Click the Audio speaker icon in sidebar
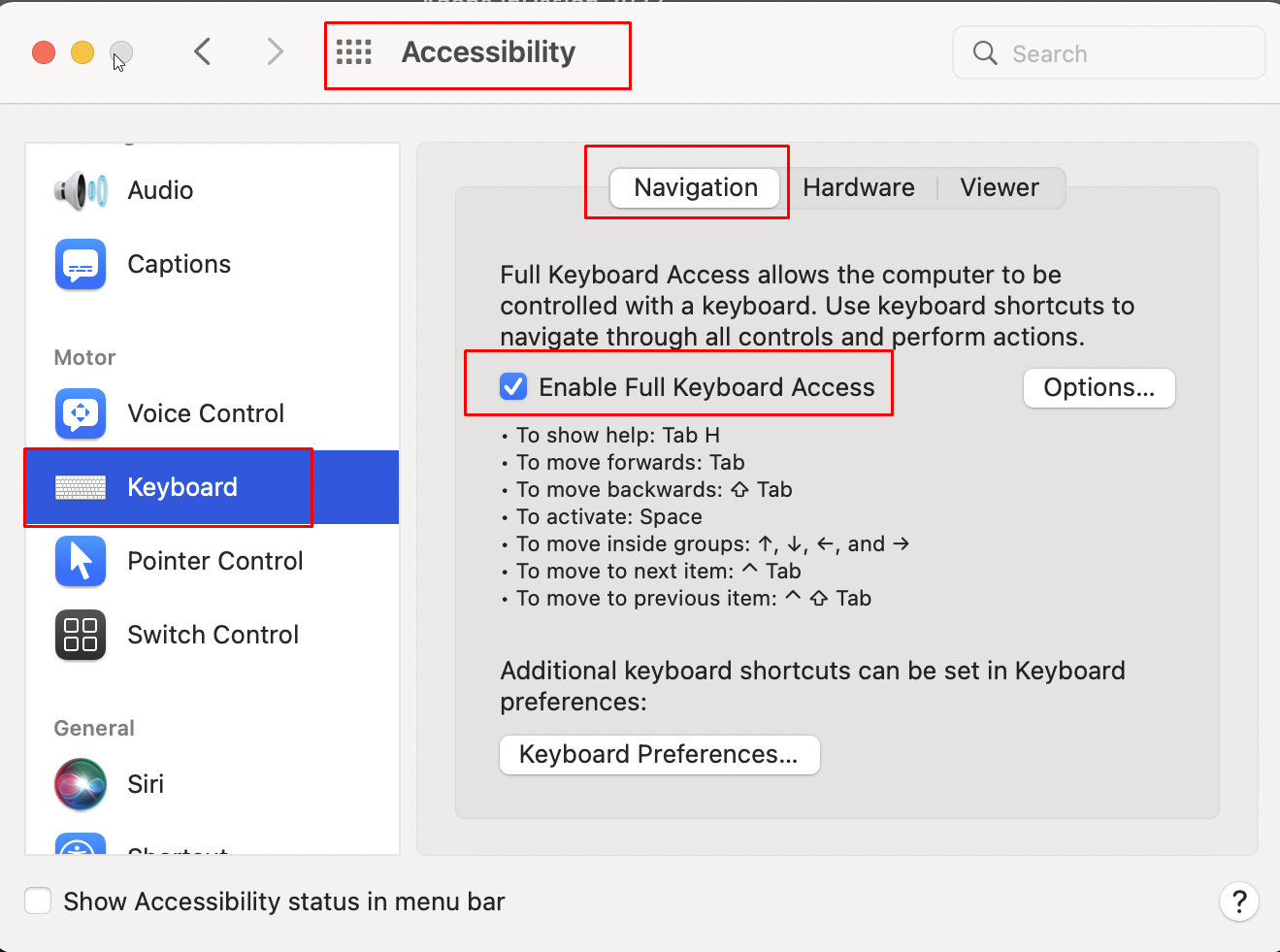The height and width of the screenshot is (952, 1280). click(81, 190)
